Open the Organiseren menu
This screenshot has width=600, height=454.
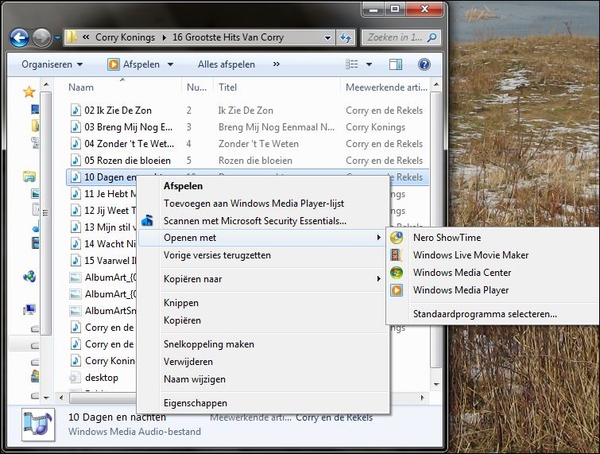(x=52, y=64)
